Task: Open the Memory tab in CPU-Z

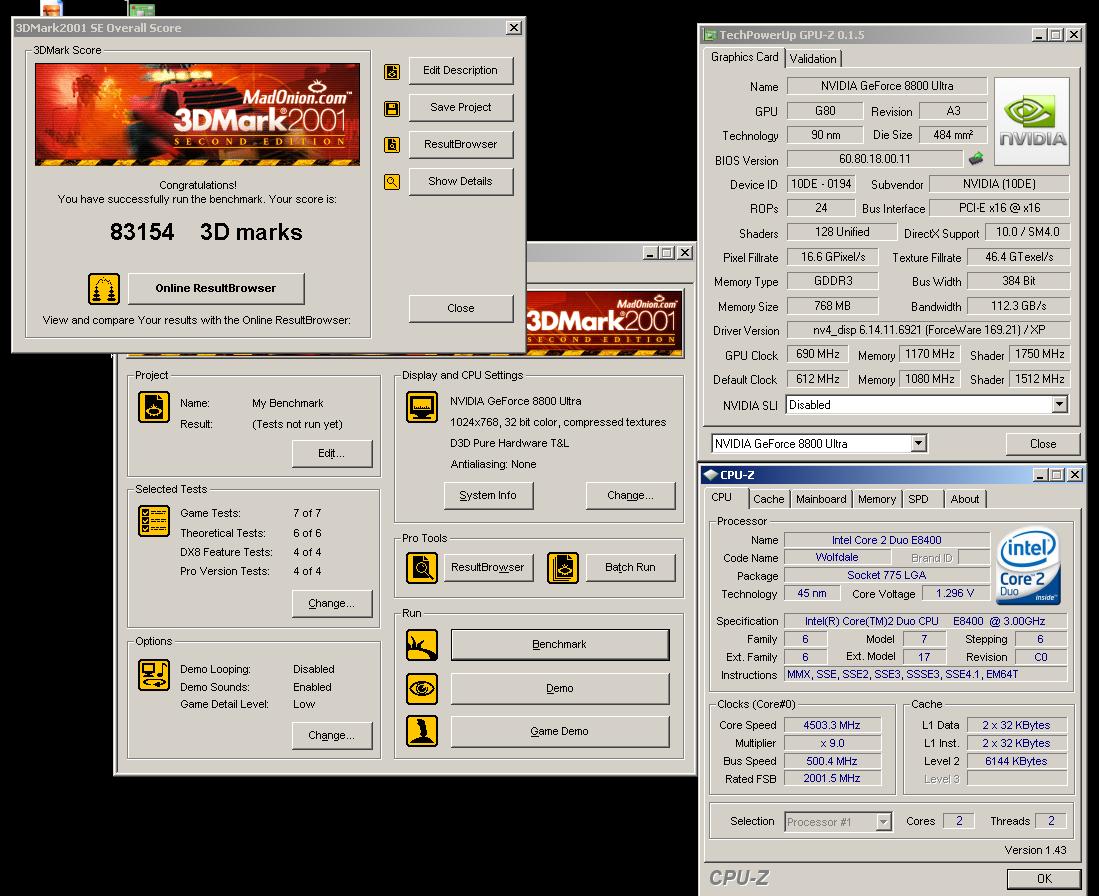Action: click(877, 499)
